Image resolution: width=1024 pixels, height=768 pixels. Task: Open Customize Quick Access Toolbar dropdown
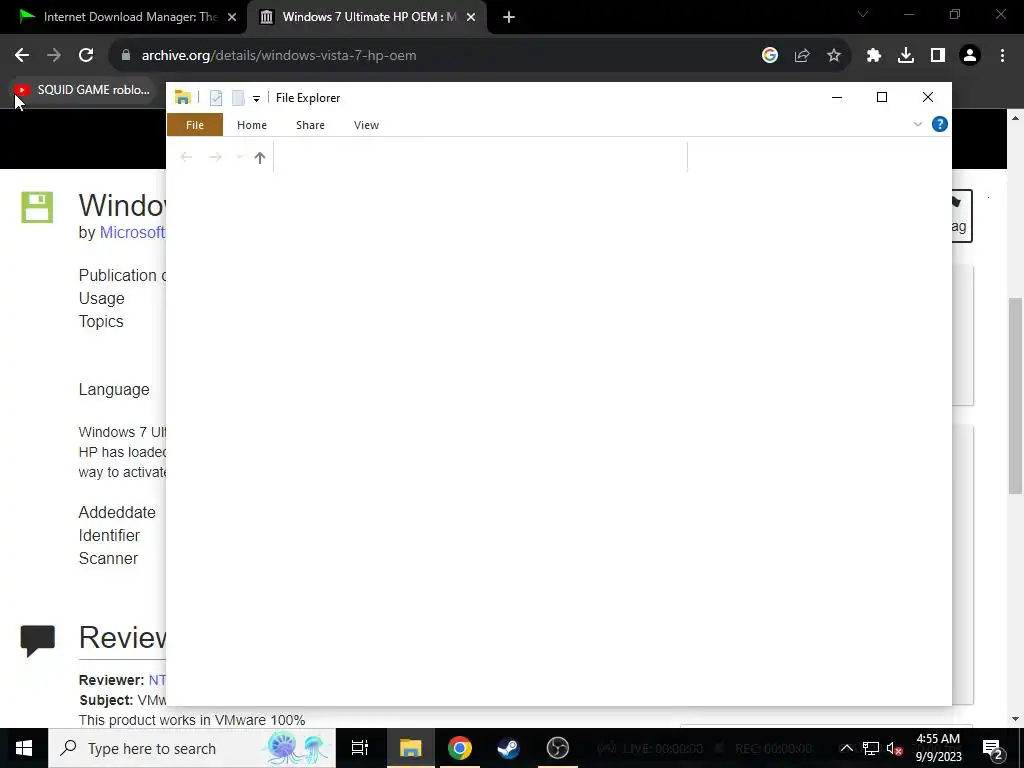click(x=256, y=99)
